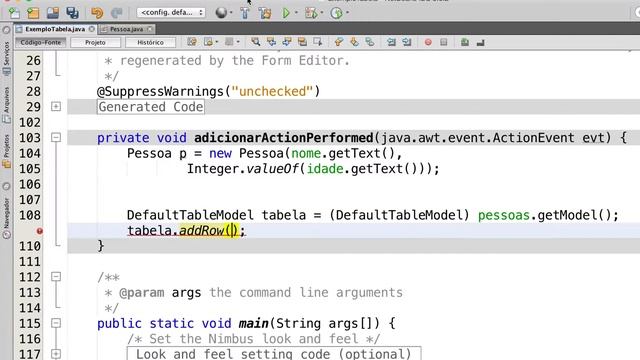Open Debug project dropdown arrow

(x=322, y=13)
